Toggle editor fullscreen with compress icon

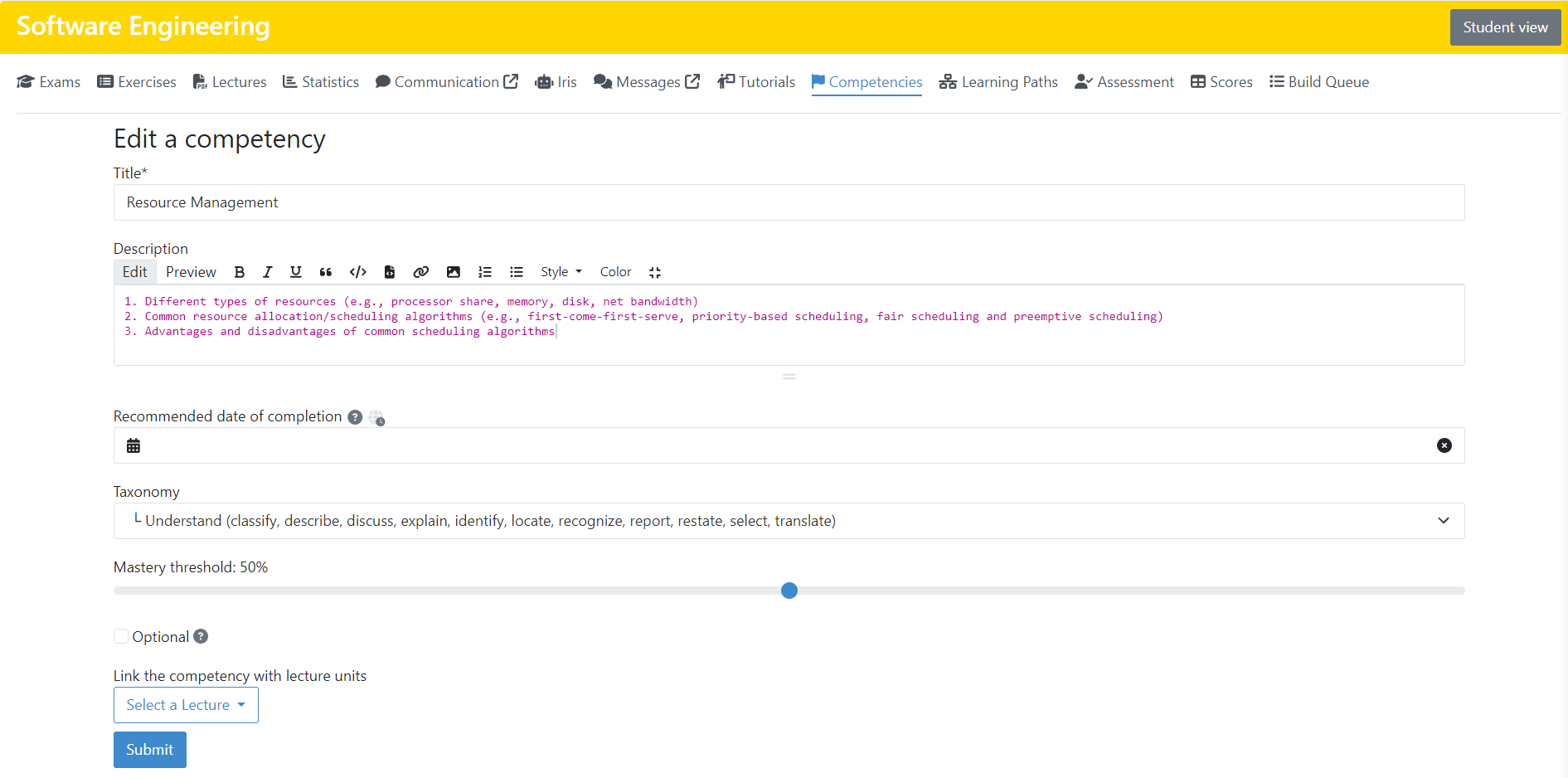click(655, 272)
